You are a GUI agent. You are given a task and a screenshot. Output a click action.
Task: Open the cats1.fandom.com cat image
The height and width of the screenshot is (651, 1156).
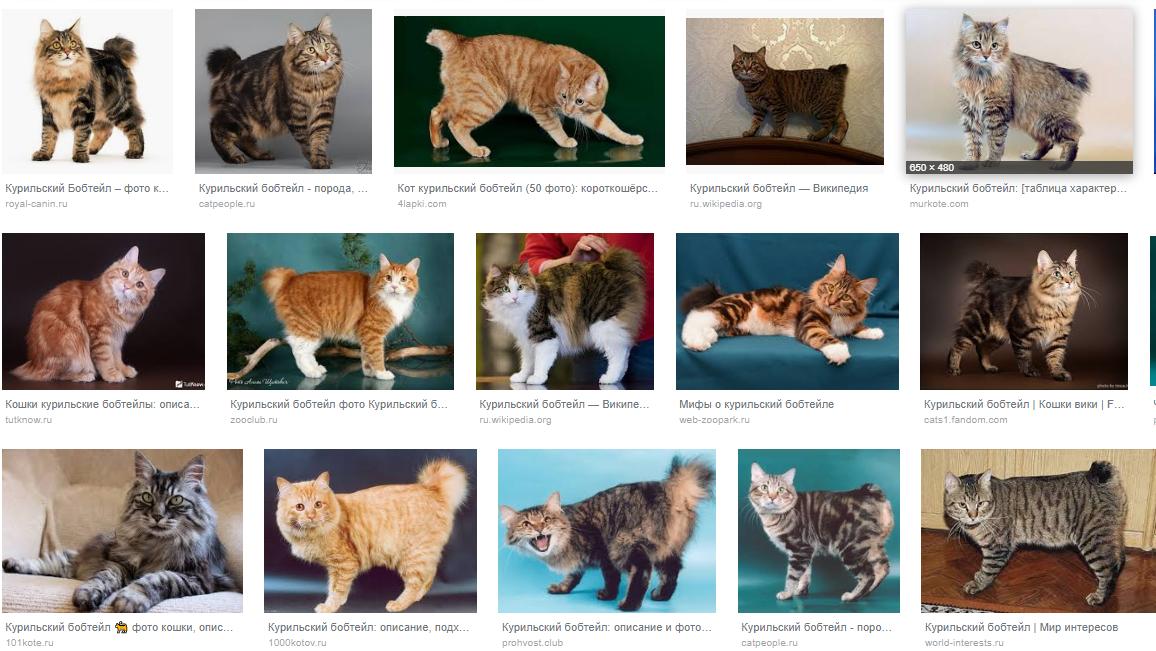pyautogui.click(x=1024, y=311)
